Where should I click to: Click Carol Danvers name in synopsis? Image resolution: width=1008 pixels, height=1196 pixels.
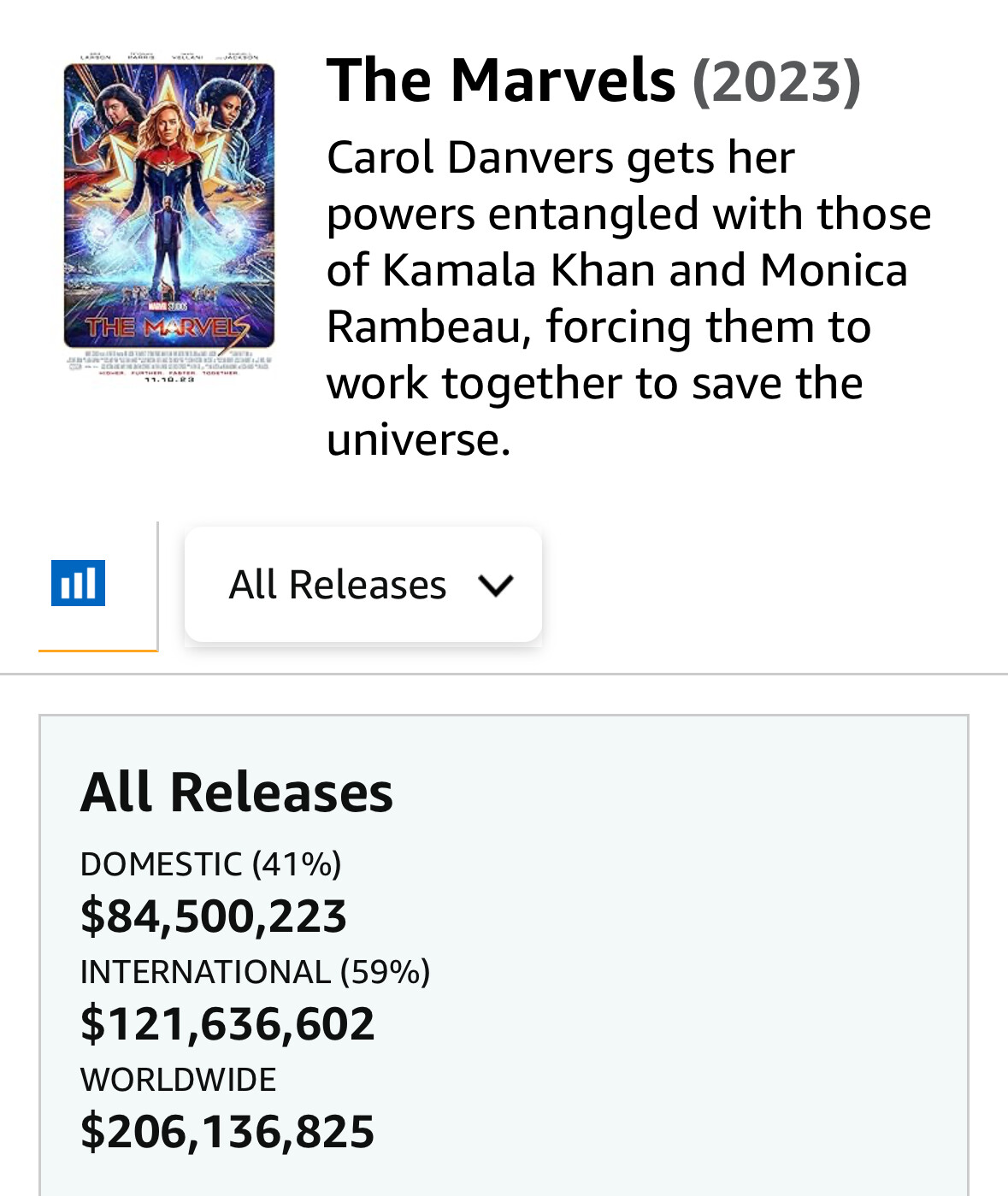coord(471,157)
